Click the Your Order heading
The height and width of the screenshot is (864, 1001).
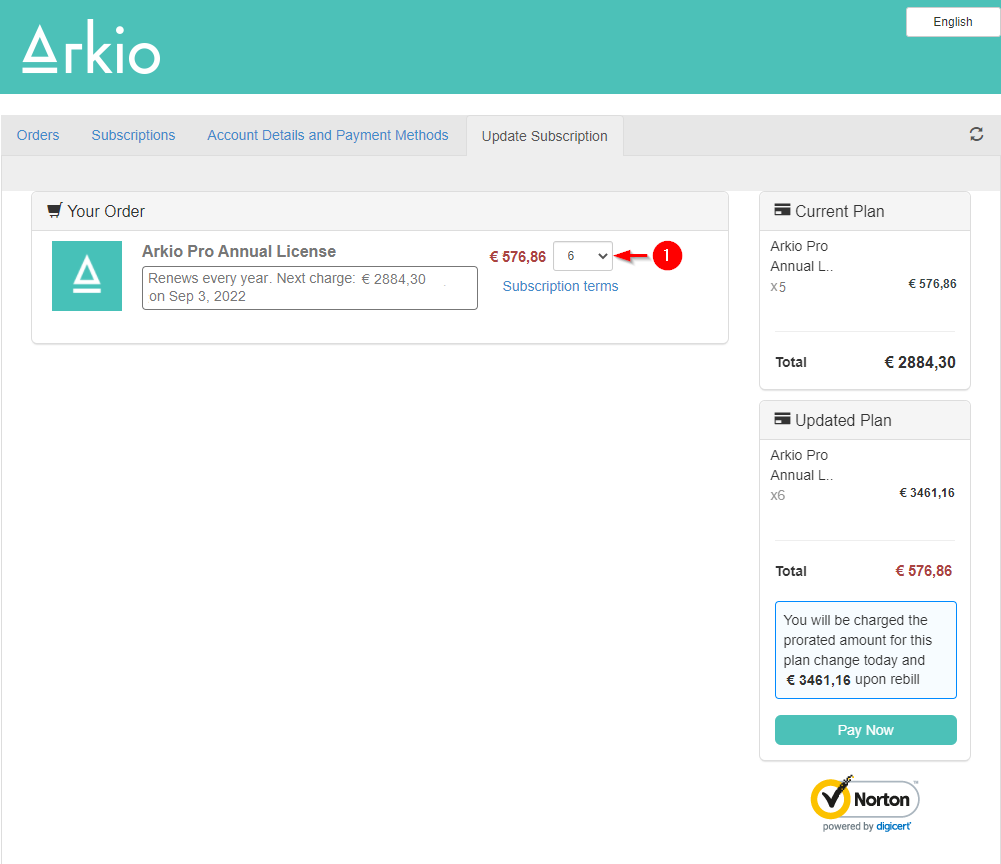point(106,211)
